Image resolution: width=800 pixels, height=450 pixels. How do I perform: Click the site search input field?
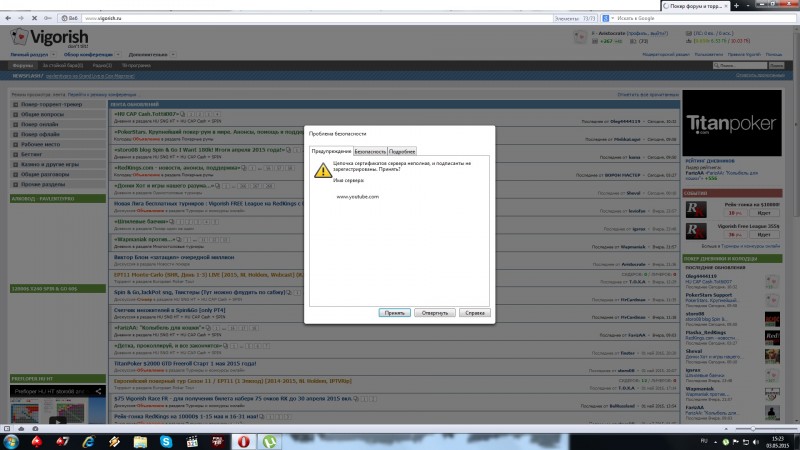(740, 65)
